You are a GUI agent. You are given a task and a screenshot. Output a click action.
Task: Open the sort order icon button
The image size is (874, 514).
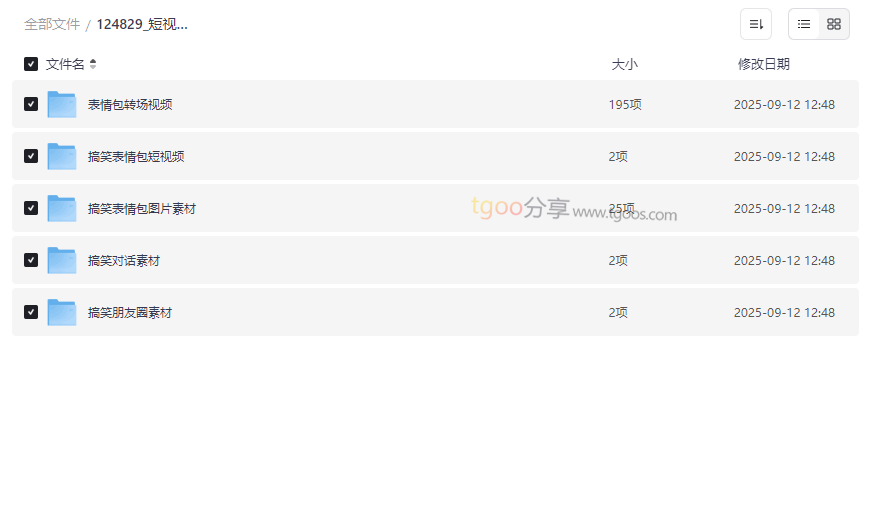(x=756, y=24)
